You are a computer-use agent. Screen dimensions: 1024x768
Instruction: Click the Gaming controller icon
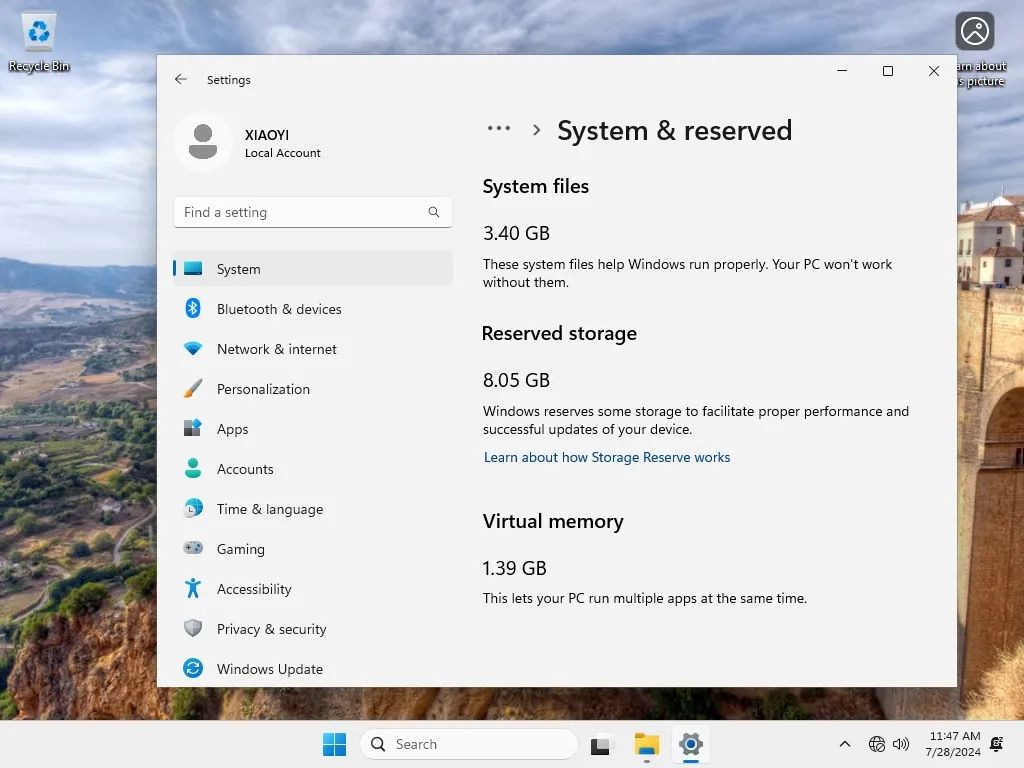[193, 548]
